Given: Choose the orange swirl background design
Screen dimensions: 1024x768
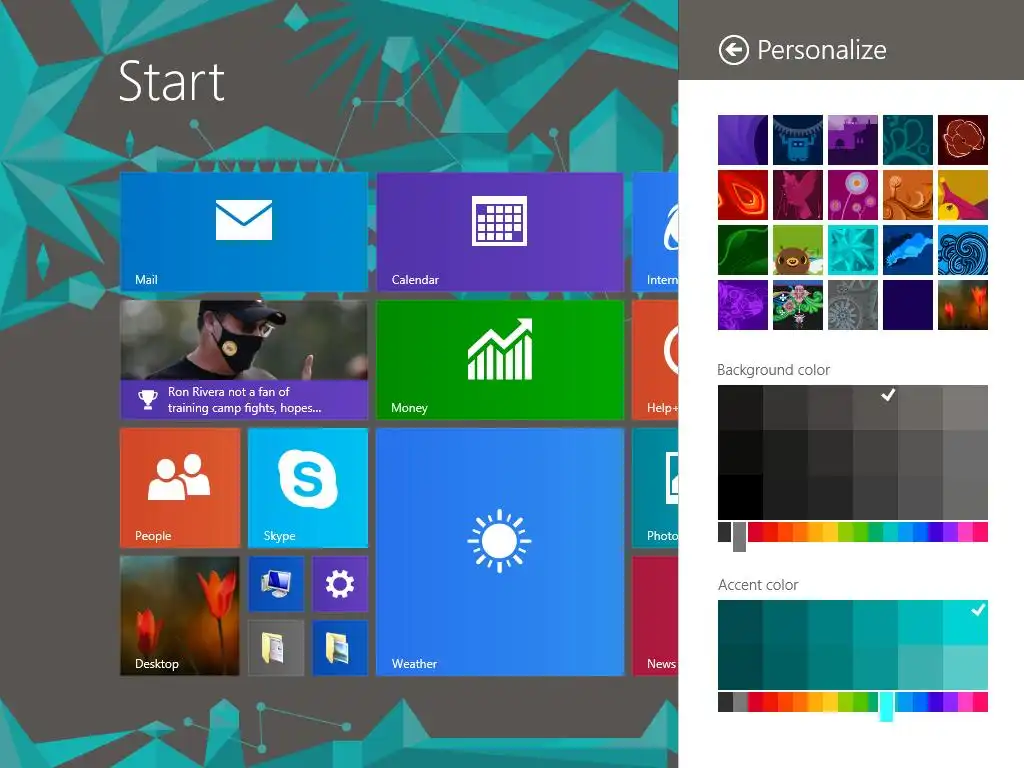Looking at the screenshot, I should 908,195.
